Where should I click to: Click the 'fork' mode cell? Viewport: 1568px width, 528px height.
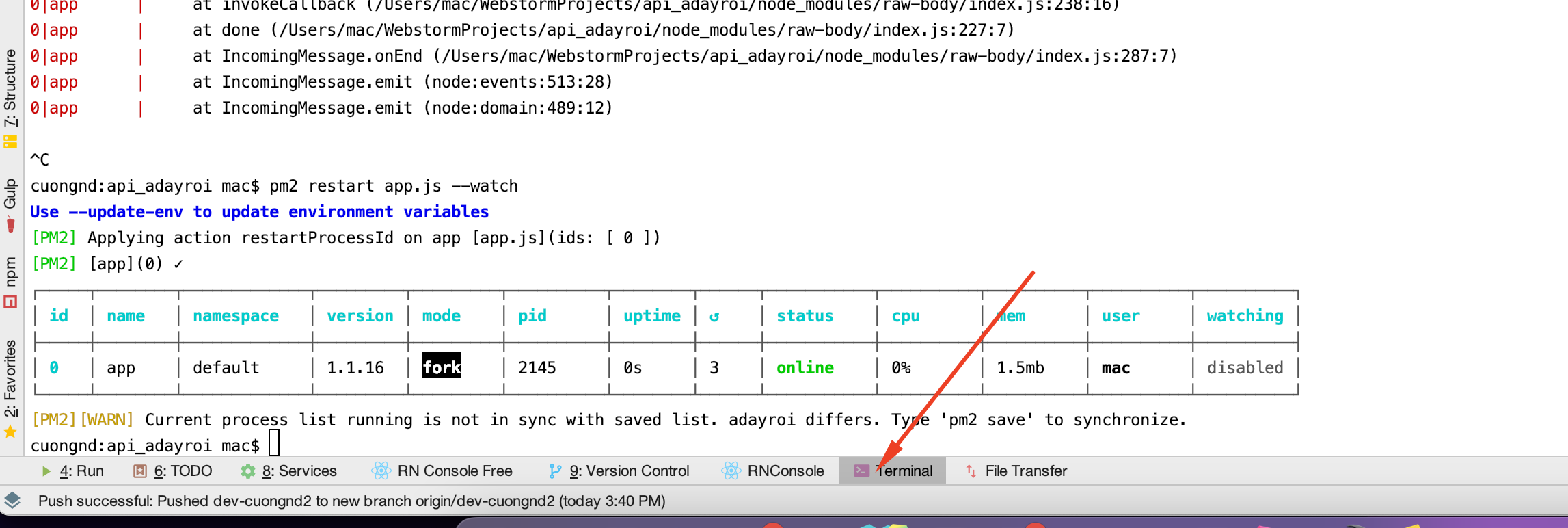(x=442, y=366)
